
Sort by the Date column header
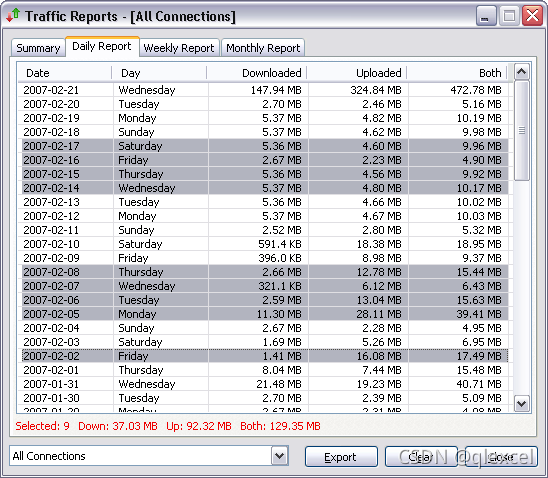65,73
